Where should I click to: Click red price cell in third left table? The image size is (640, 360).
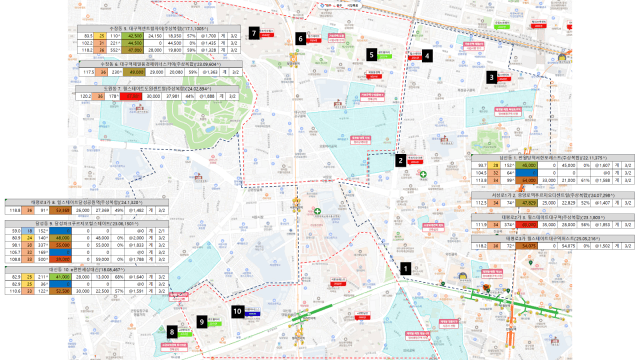(131, 96)
